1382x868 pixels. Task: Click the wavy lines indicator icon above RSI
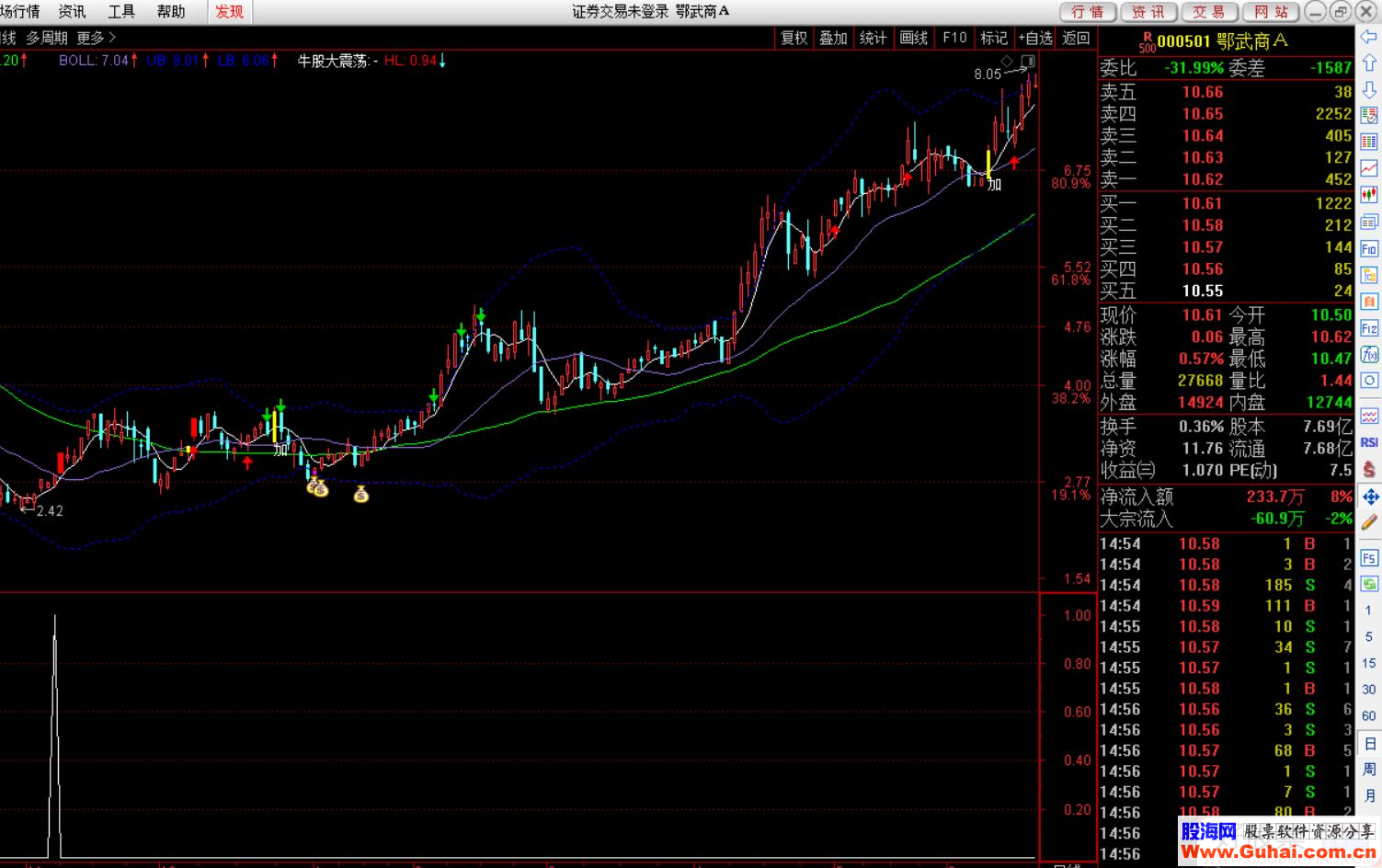coord(1369,417)
